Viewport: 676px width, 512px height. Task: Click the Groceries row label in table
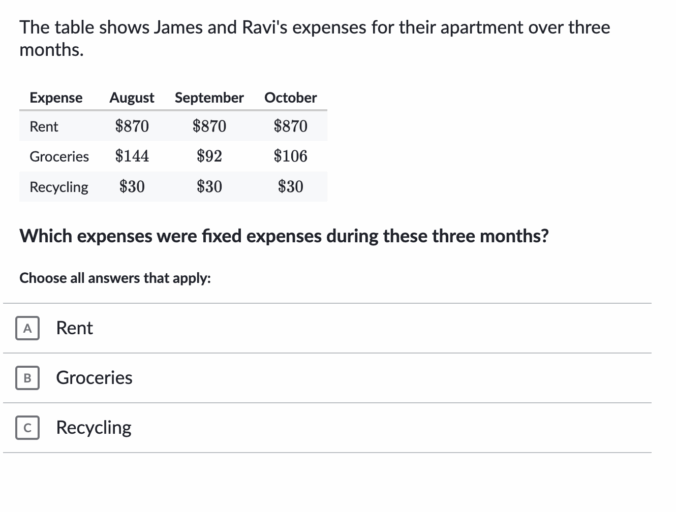click(x=59, y=156)
